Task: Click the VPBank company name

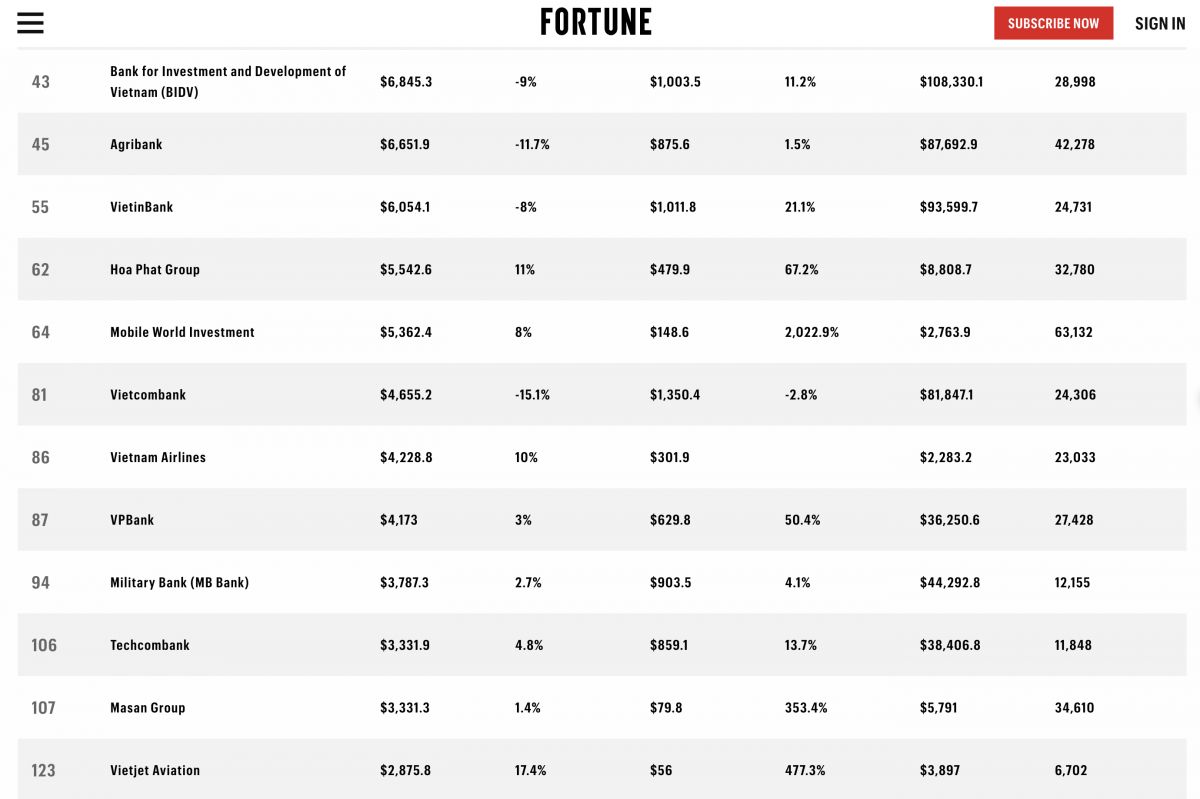Action: pyautogui.click(x=132, y=520)
